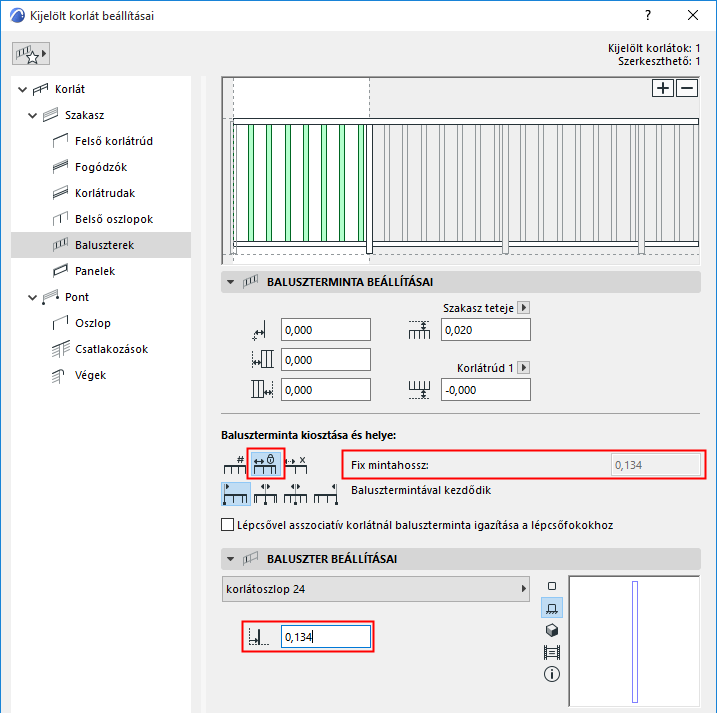717x713 pixels.
Task: Select Korlát in the tree
Action: tap(70, 89)
